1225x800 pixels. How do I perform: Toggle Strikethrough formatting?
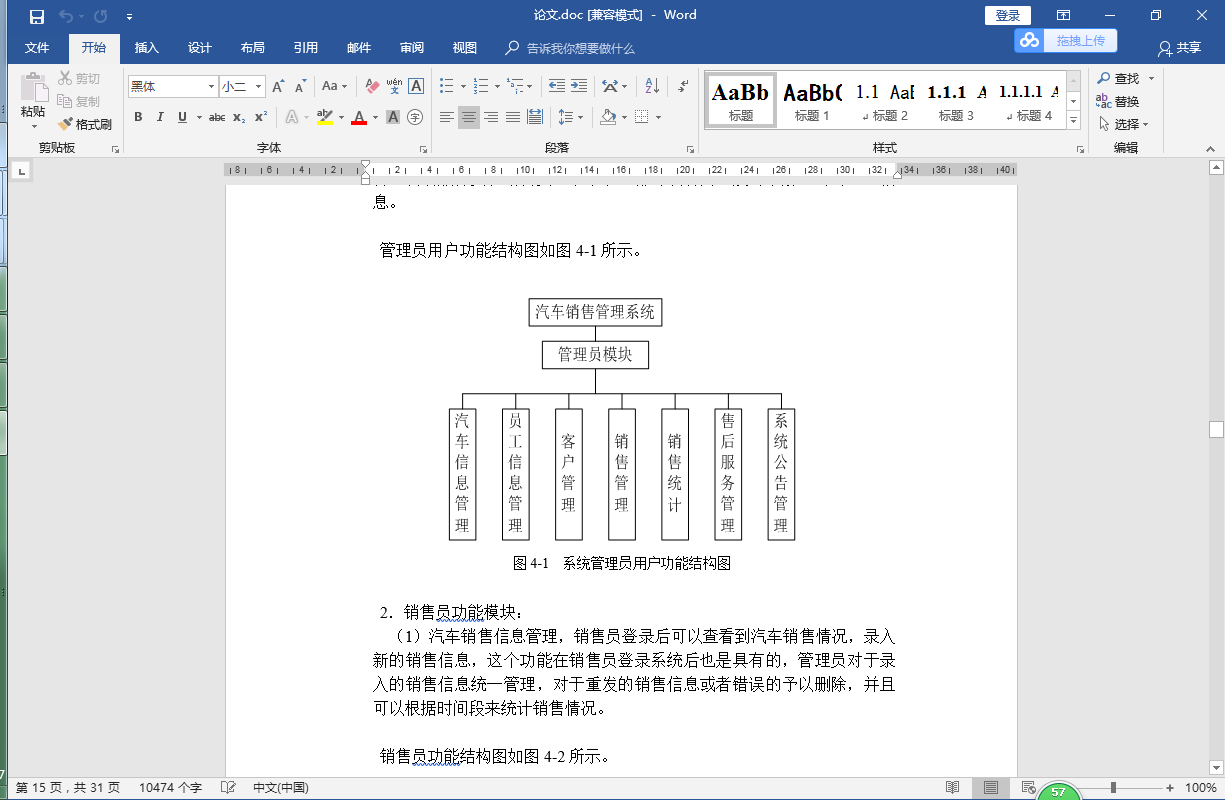[x=217, y=117]
